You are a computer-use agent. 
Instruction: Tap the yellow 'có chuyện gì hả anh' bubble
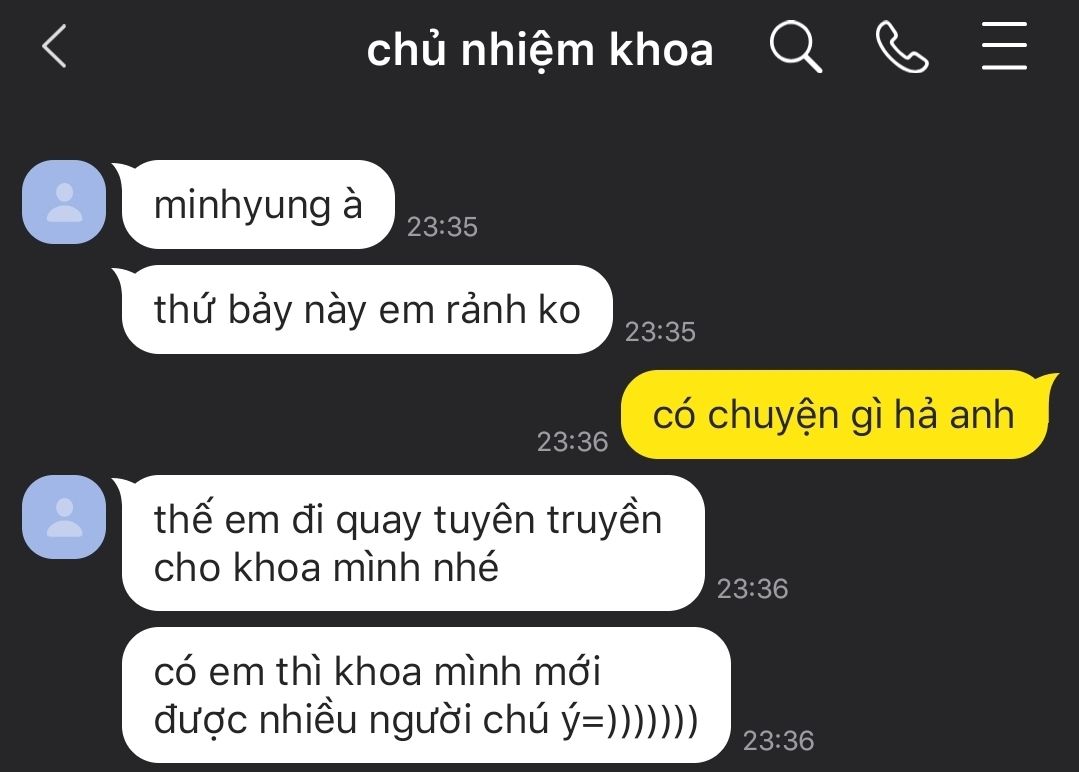point(834,415)
